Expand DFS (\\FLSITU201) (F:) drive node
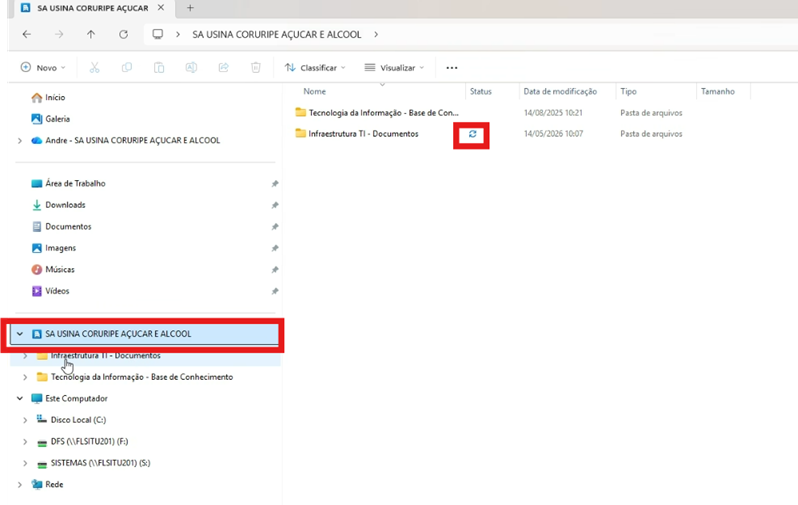Image resolution: width=798 pixels, height=505 pixels. [25, 442]
